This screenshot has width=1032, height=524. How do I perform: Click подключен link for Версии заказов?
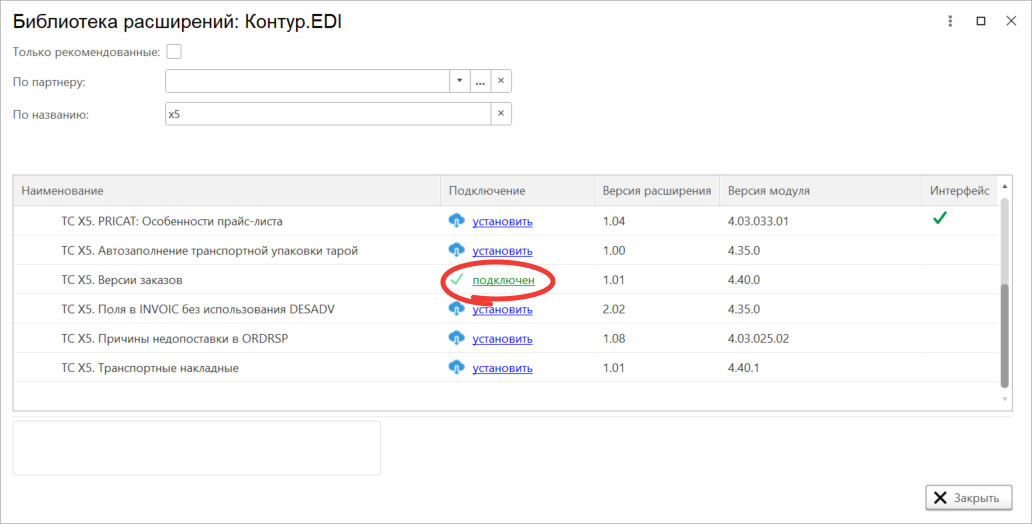coord(503,280)
